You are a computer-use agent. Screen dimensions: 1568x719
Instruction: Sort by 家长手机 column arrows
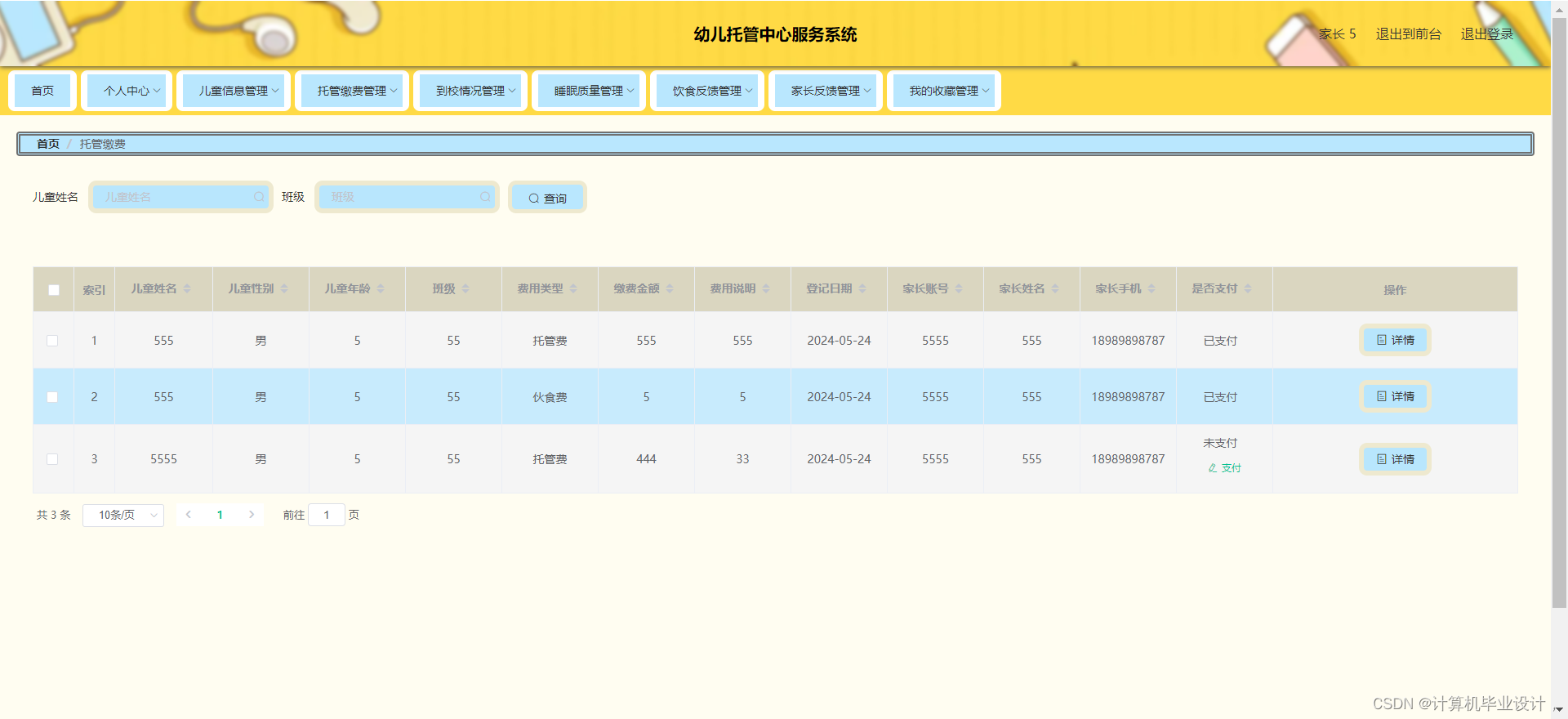[1151, 288]
